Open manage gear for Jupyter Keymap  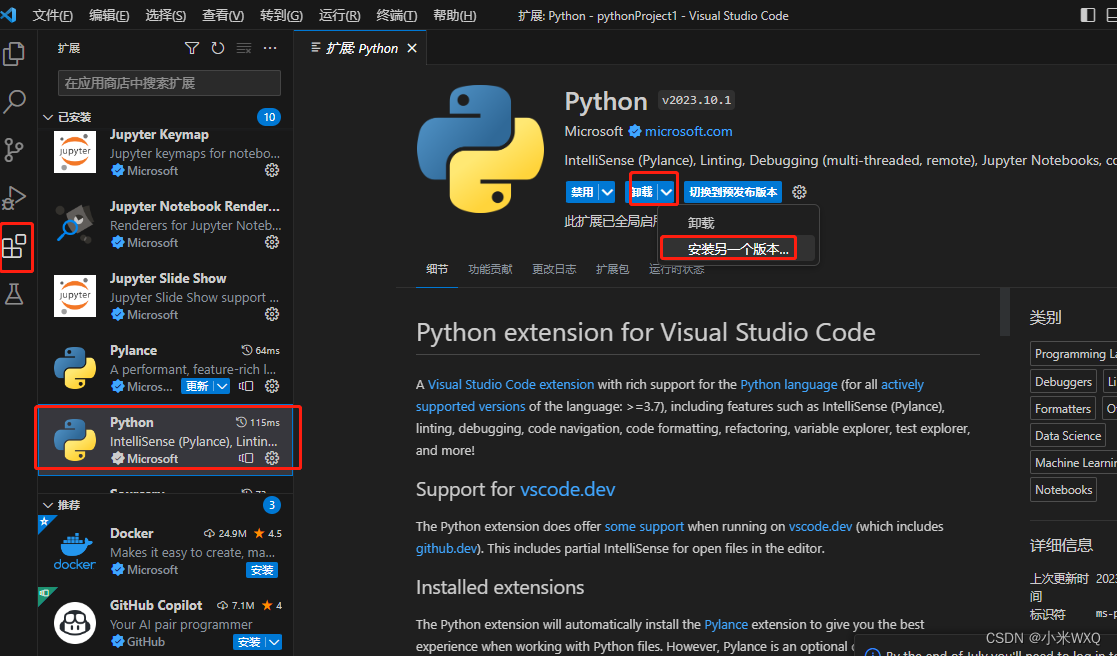[x=271, y=170]
